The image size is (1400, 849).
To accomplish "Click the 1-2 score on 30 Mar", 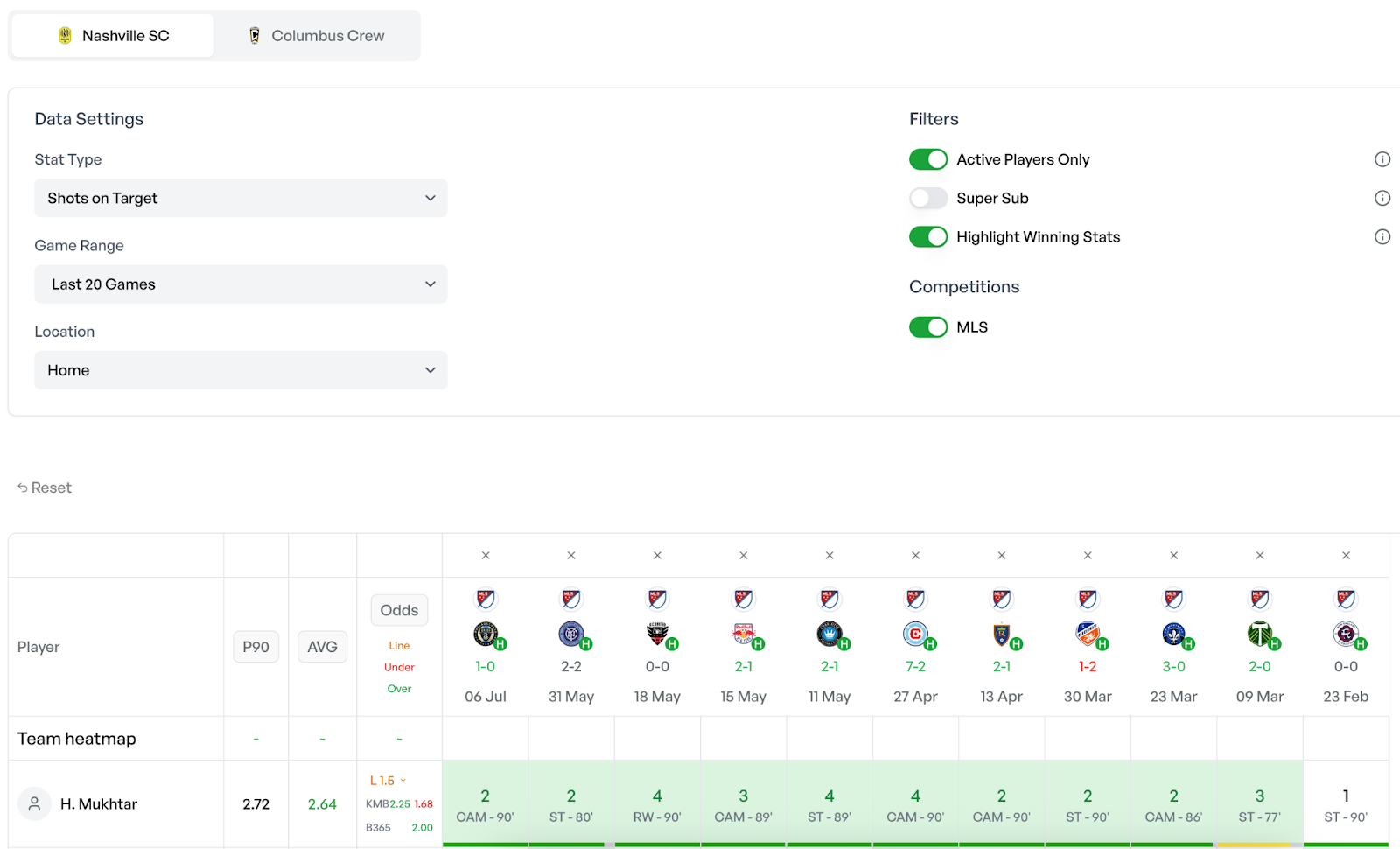I will coord(1088,666).
